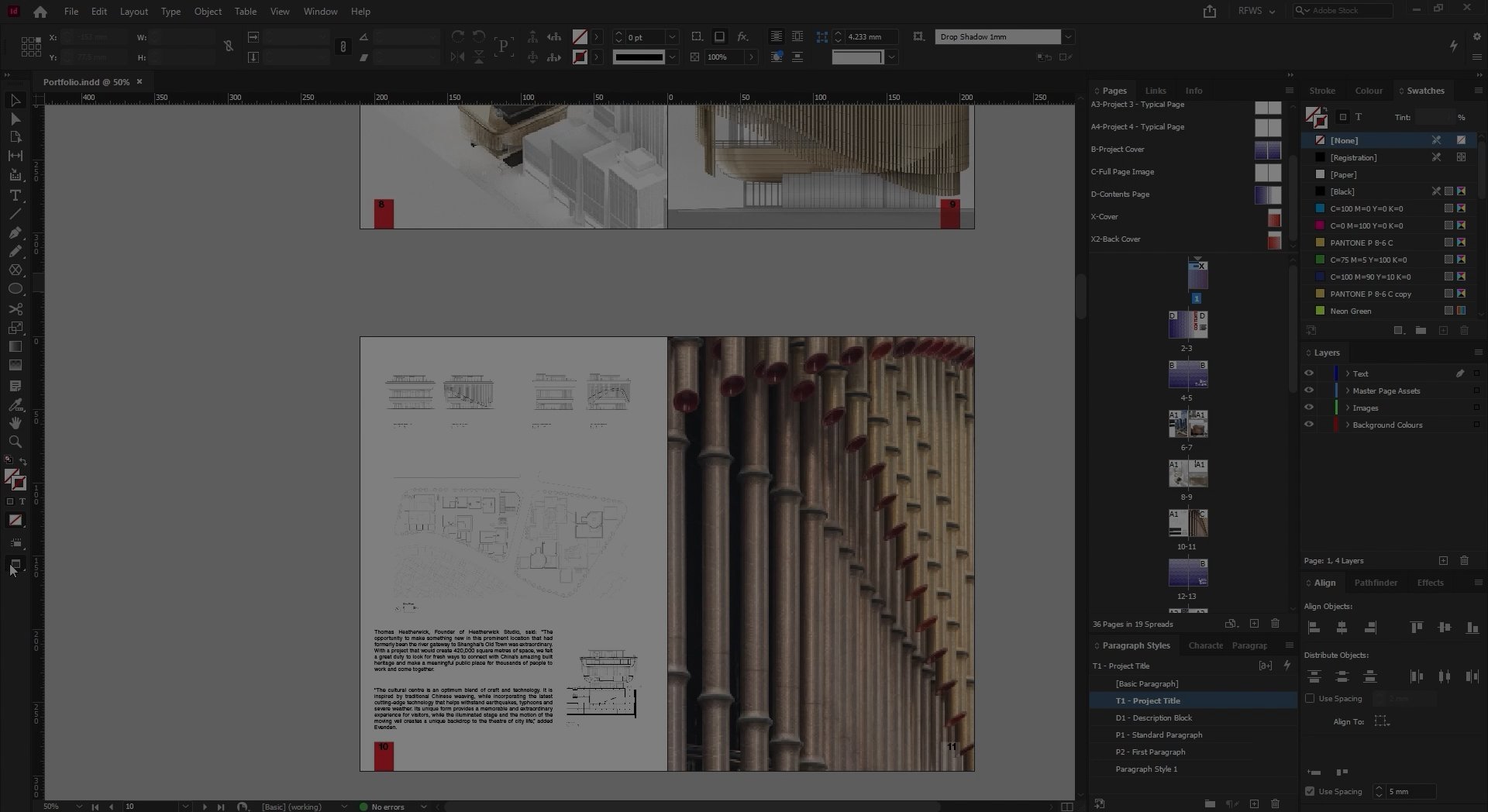Select the Neon Green swatch
The image size is (1488, 812).
(1352, 311)
